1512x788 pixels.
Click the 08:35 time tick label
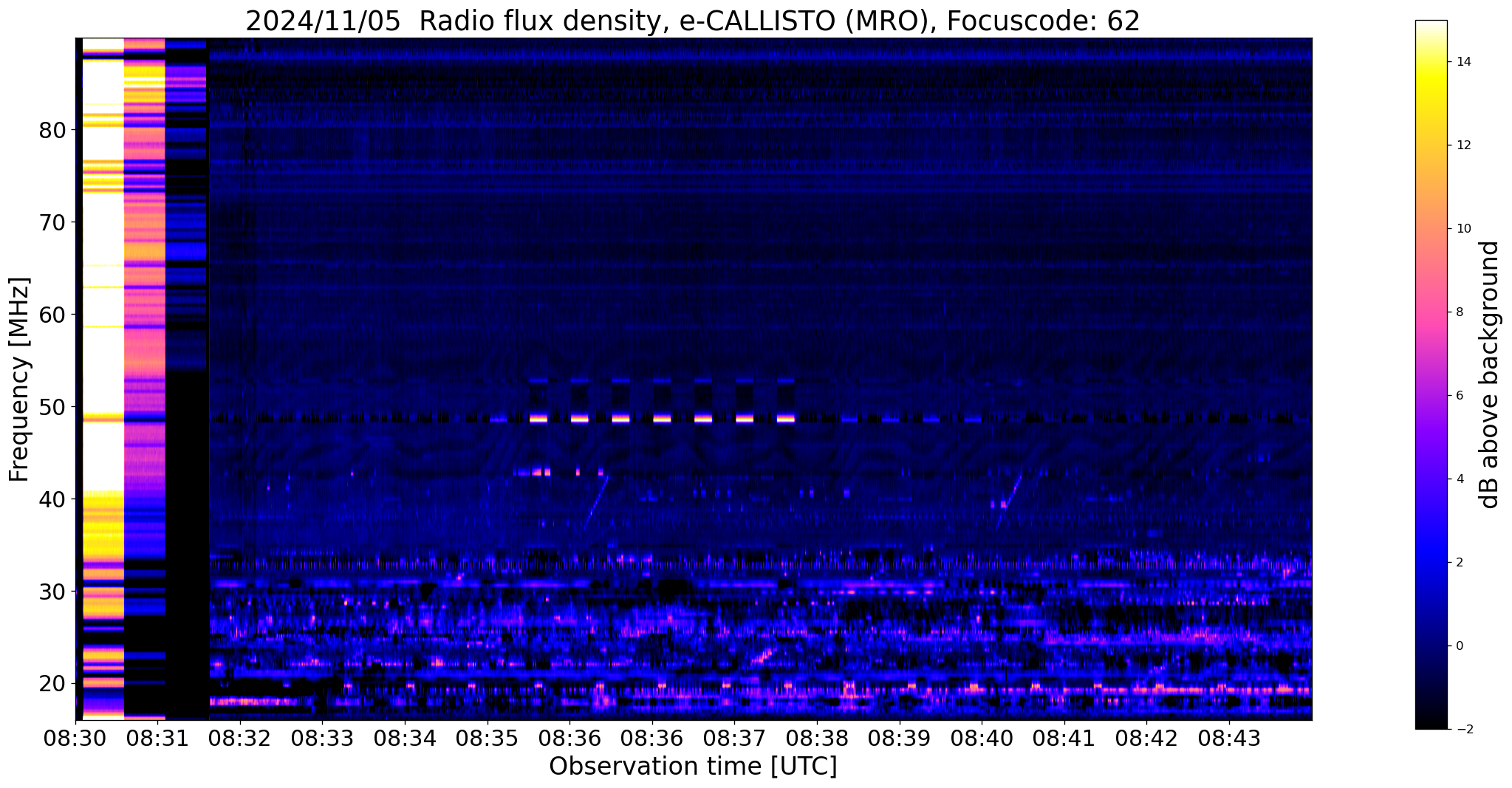click(x=488, y=738)
